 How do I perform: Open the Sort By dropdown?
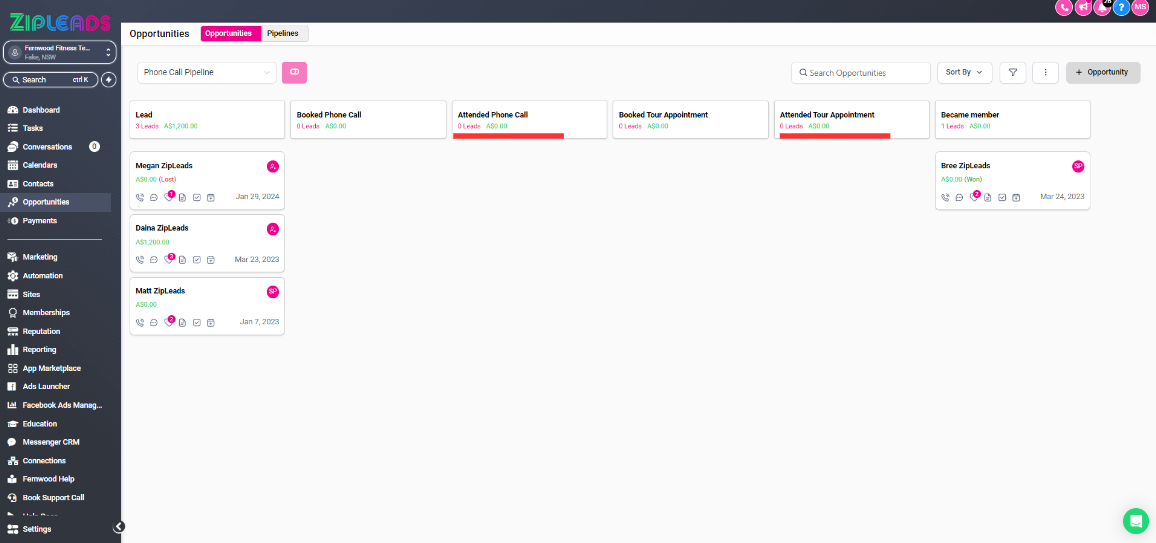pos(964,72)
